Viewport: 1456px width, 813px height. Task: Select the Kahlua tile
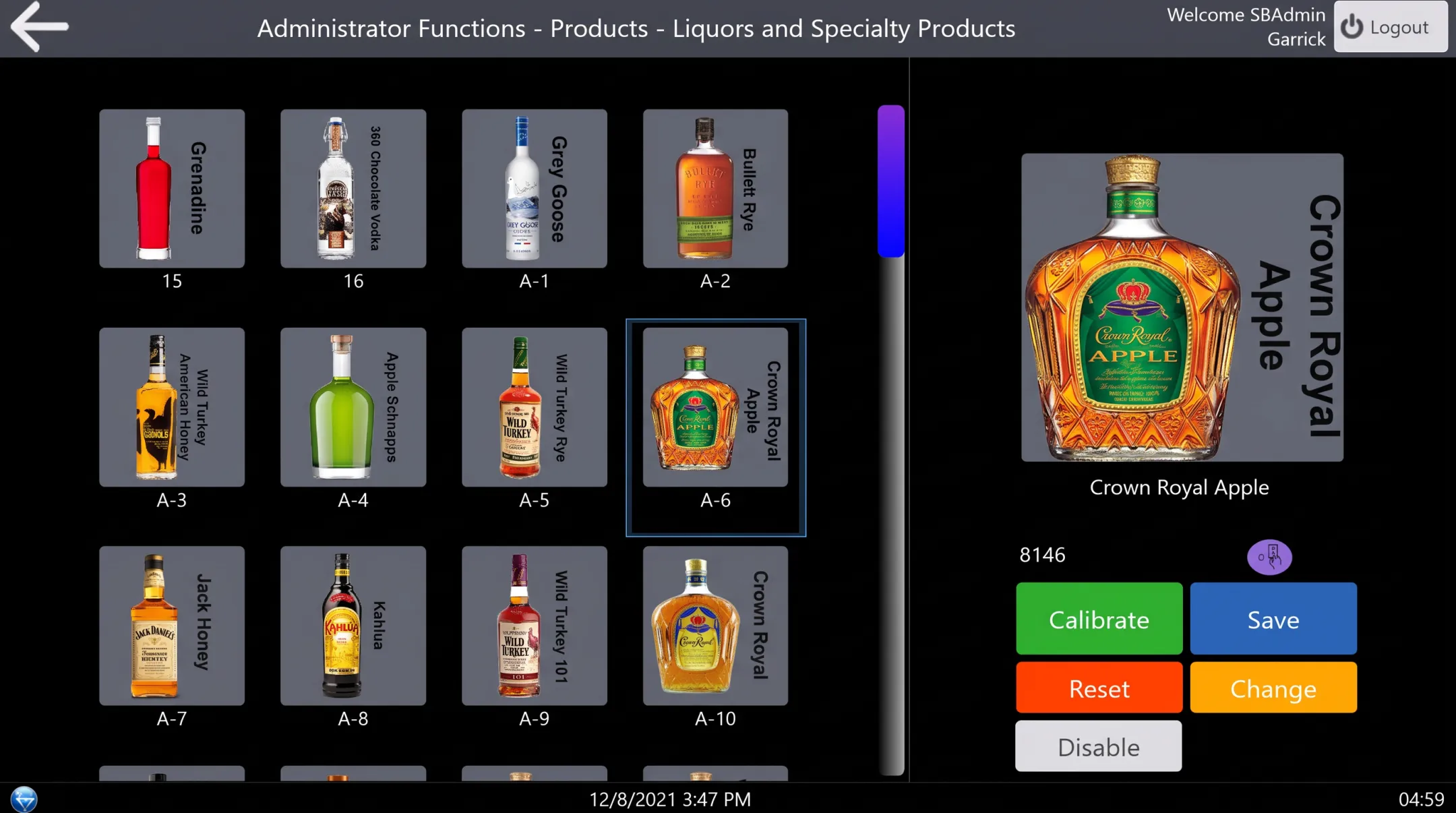coord(353,626)
